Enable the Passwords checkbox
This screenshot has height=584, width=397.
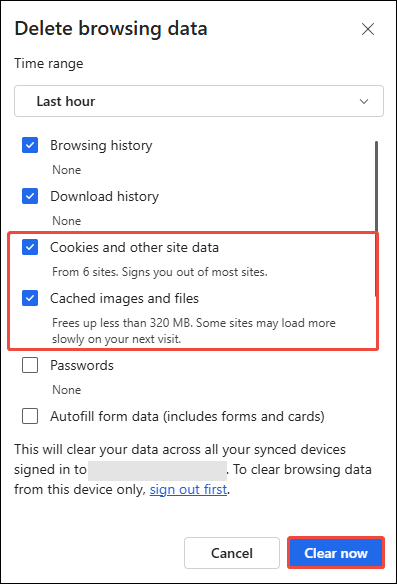click(30, 365)
